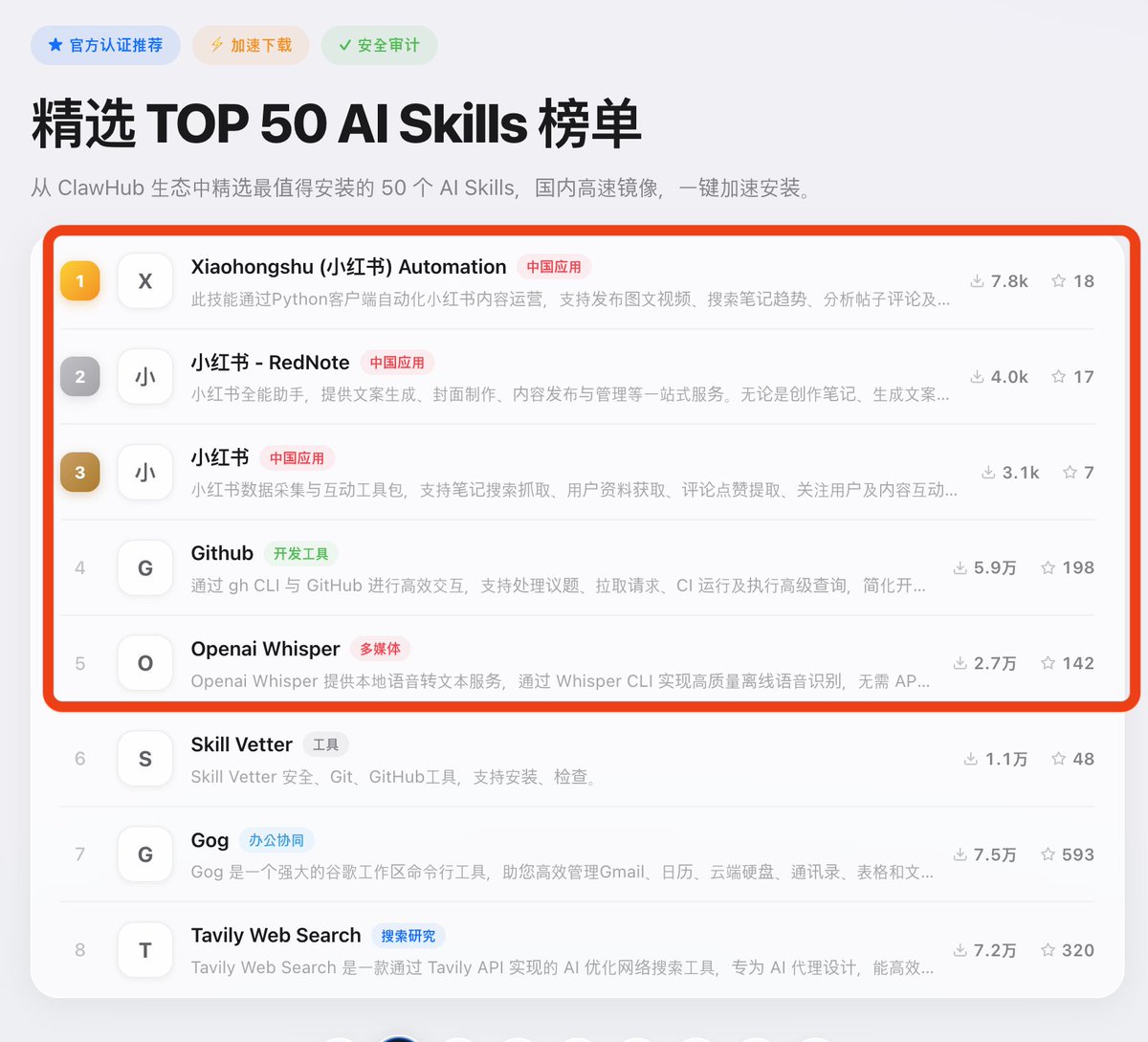Click the bronze rank 3 badge
The height and width of the screenshot is (1042, 1148).
click(80, 473)
